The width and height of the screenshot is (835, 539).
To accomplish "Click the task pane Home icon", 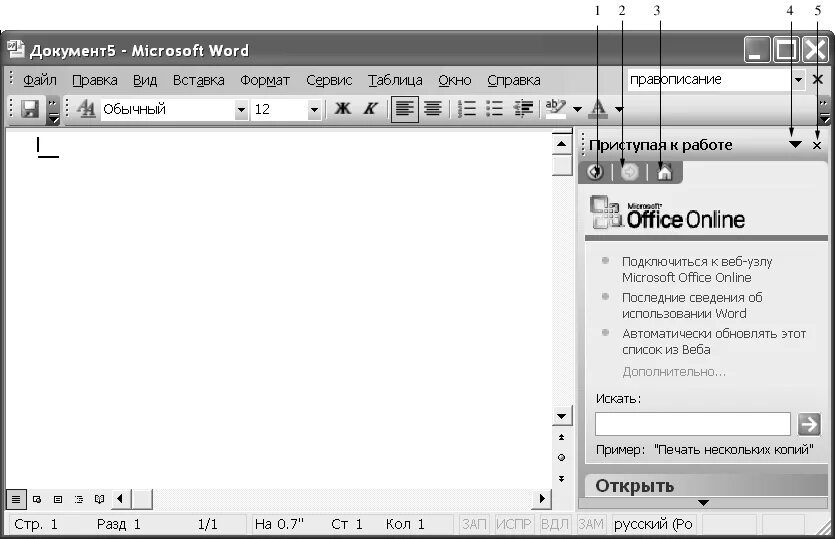I will (x=665, y=172).
